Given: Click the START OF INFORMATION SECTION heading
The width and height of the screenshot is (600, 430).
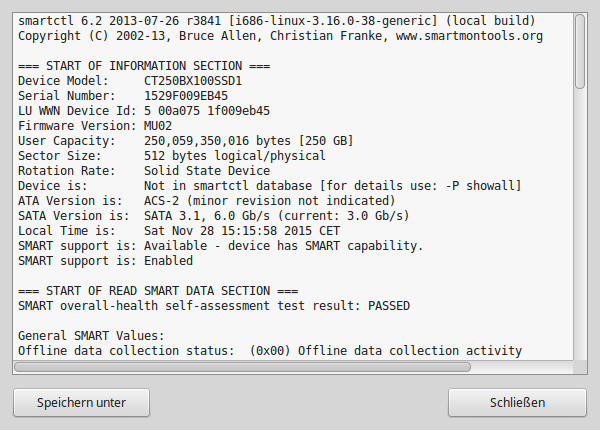Looking at the screenshot, I should [x=144, y=66].
